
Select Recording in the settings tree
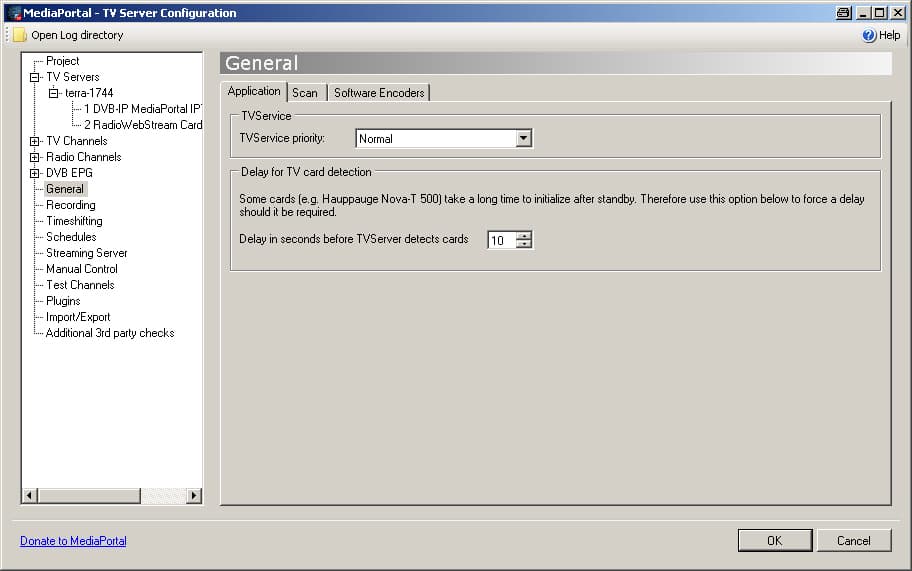click(x=71, y=205)
